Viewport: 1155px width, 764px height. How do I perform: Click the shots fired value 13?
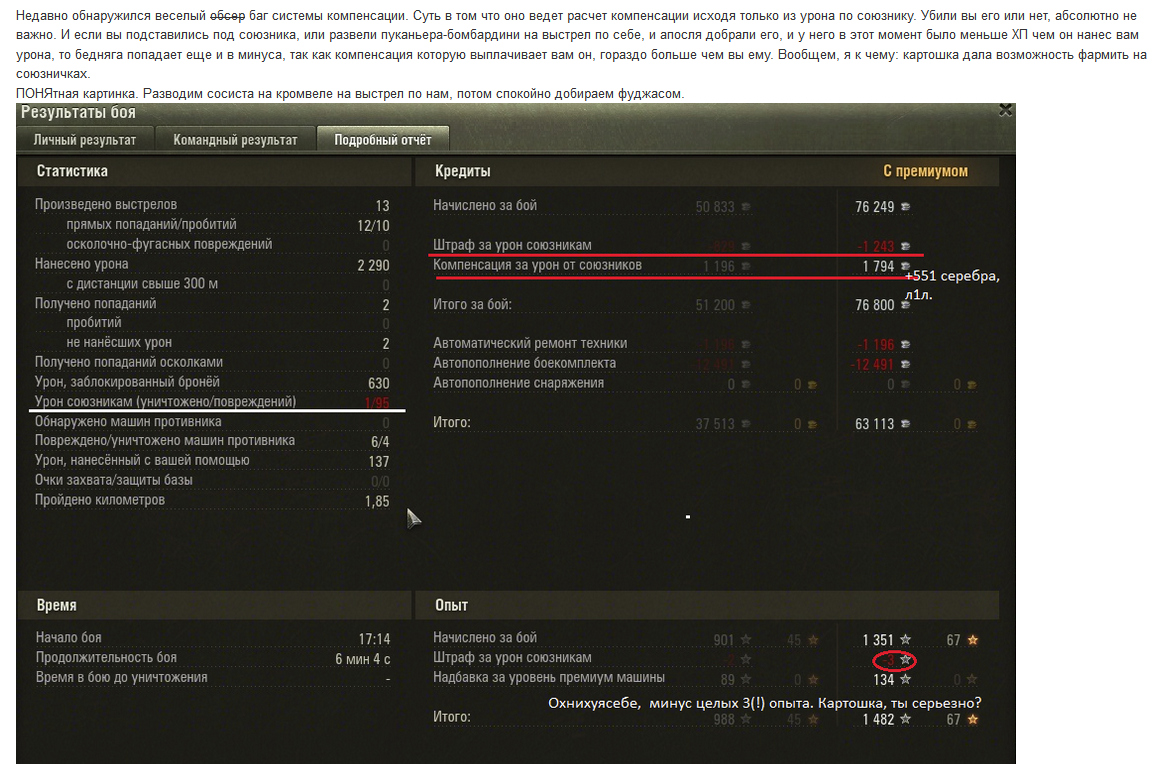click(382, 206)
